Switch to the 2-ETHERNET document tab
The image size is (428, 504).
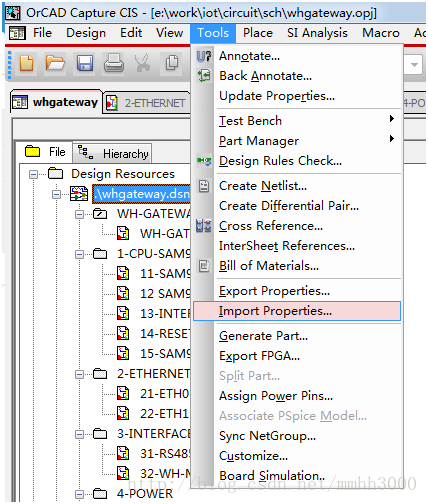tap(147, 103)
